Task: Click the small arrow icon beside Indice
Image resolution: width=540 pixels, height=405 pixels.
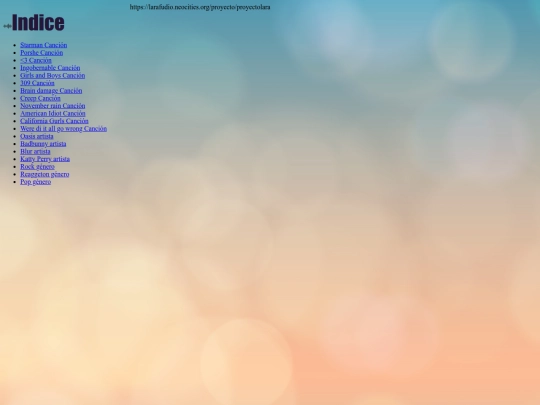Action: (x=7, y=26)
